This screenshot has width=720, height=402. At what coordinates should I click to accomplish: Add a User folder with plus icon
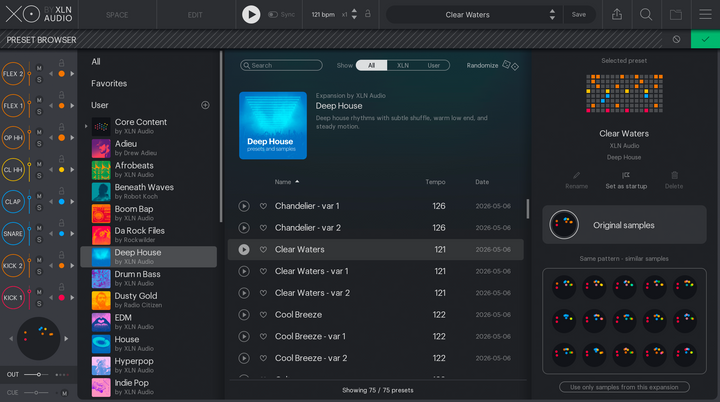205,105
